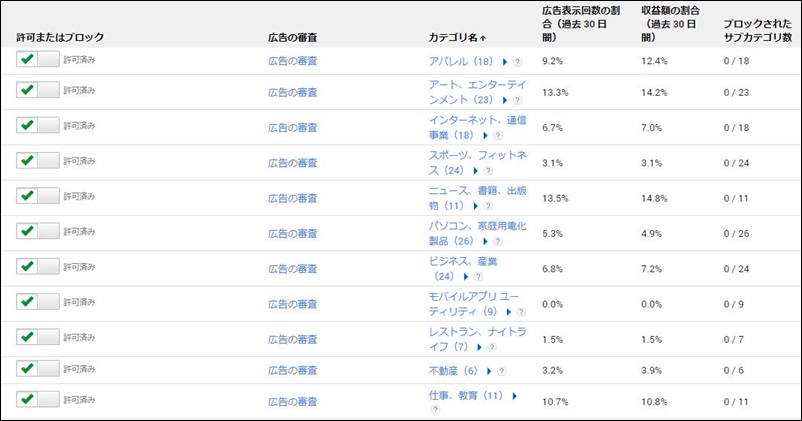
Task: Expand アパレル subcategories arrow
Action: (x=505, y=62)
